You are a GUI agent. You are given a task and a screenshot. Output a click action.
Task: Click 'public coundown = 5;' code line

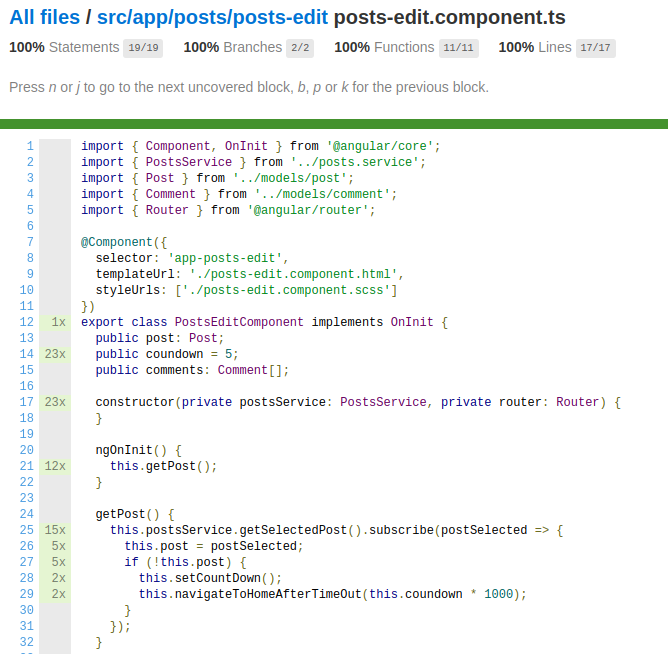point(167,354)
